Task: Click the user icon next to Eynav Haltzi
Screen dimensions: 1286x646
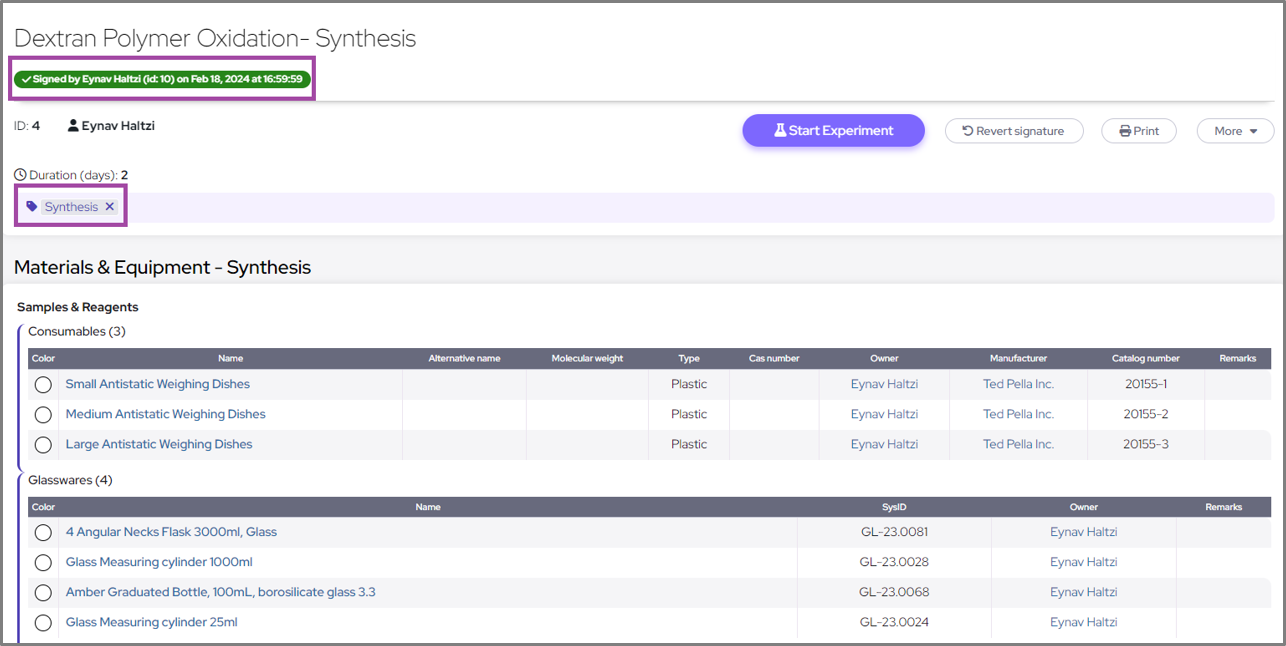Action: coord(73,126)
